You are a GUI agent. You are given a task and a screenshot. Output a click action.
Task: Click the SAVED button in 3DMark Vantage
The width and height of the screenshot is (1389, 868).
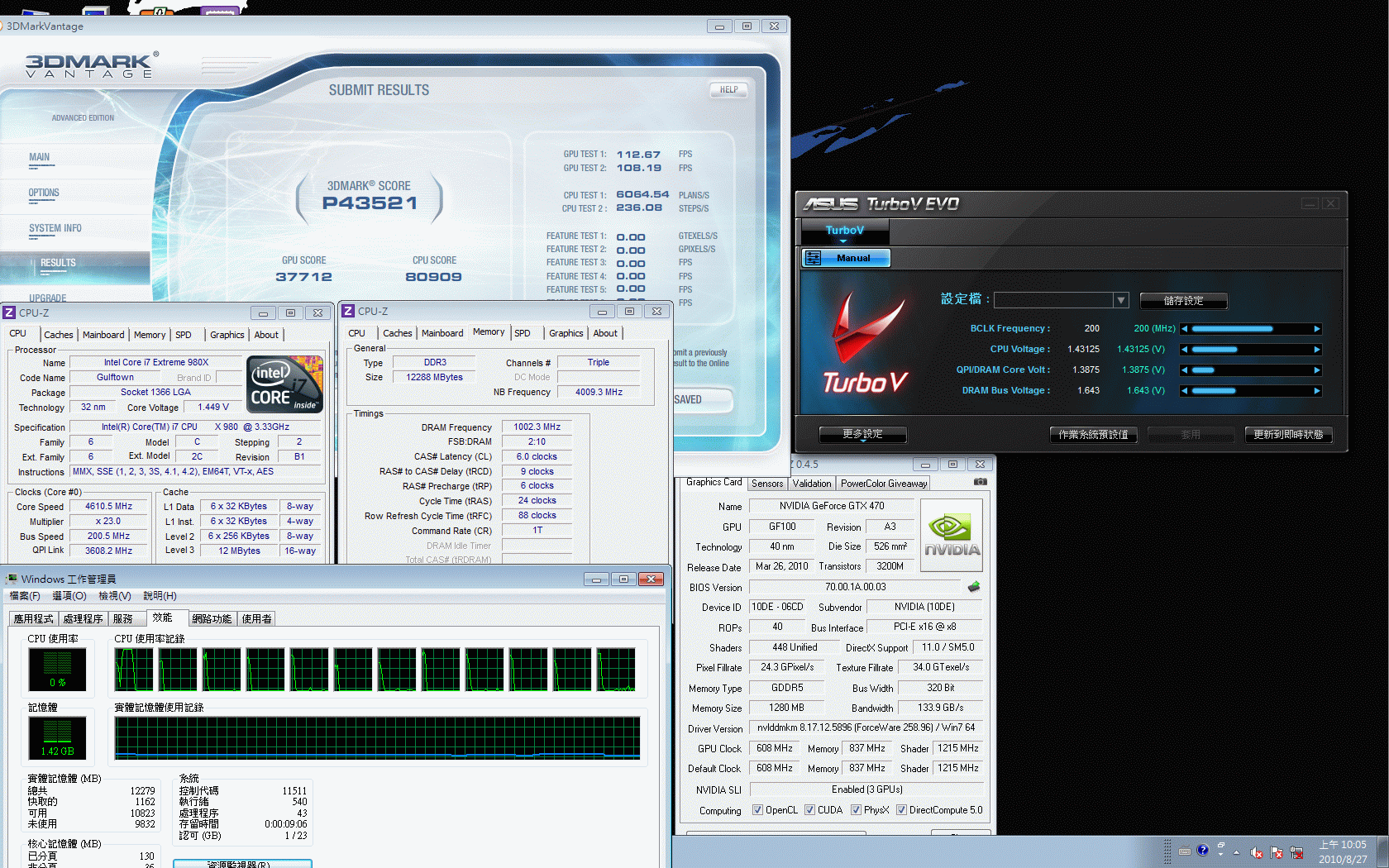(701, 399)
